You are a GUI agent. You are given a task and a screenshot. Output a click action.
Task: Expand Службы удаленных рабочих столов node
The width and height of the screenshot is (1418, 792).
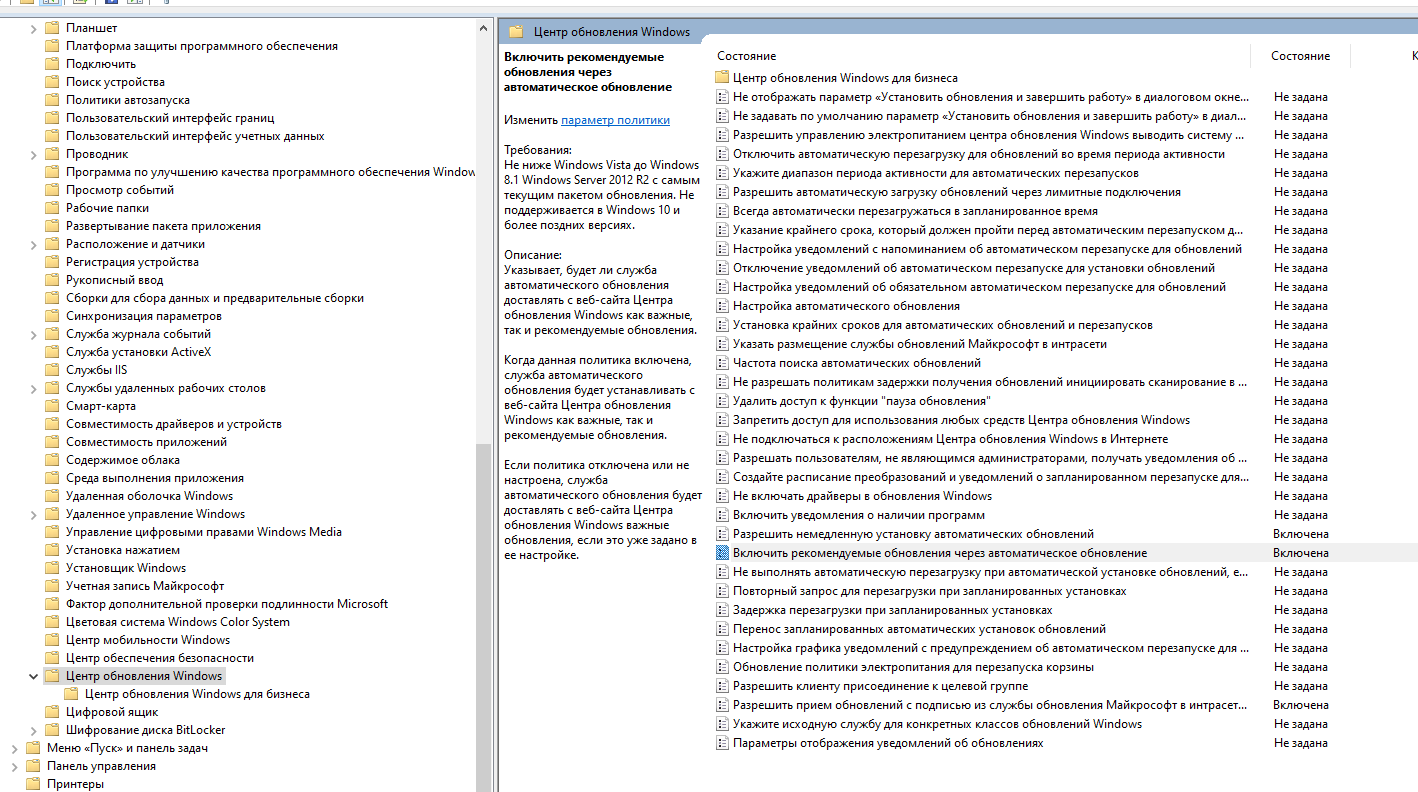[34, 388]
